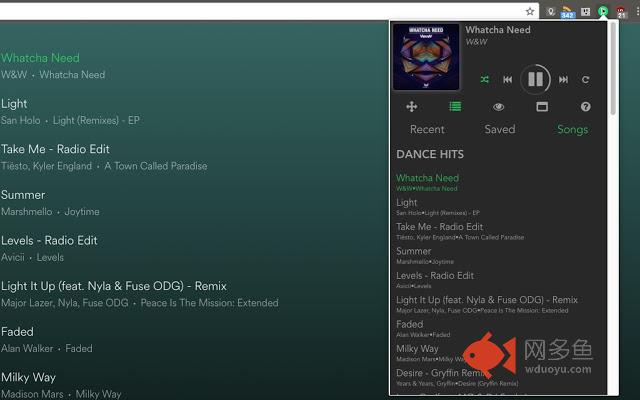Click the green play extension icon
The height and width of the screenshot is (400, 640).
(603, 11)
